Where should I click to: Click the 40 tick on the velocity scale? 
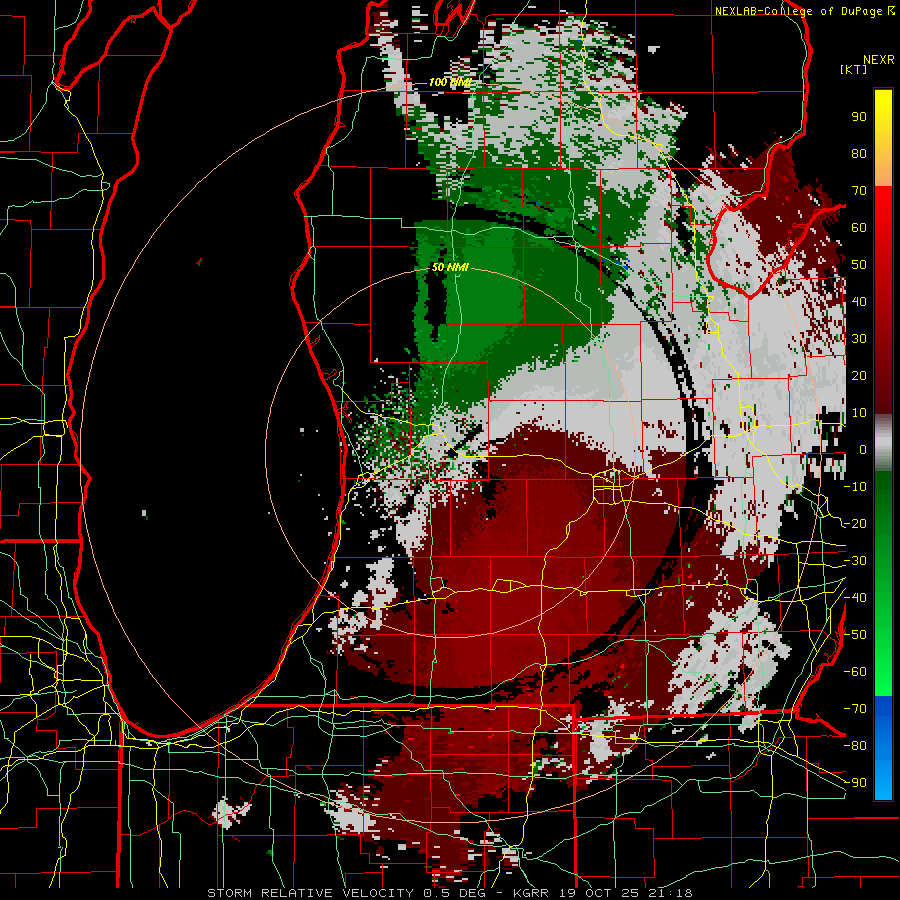pyautogui.click(x=859, y=302)
